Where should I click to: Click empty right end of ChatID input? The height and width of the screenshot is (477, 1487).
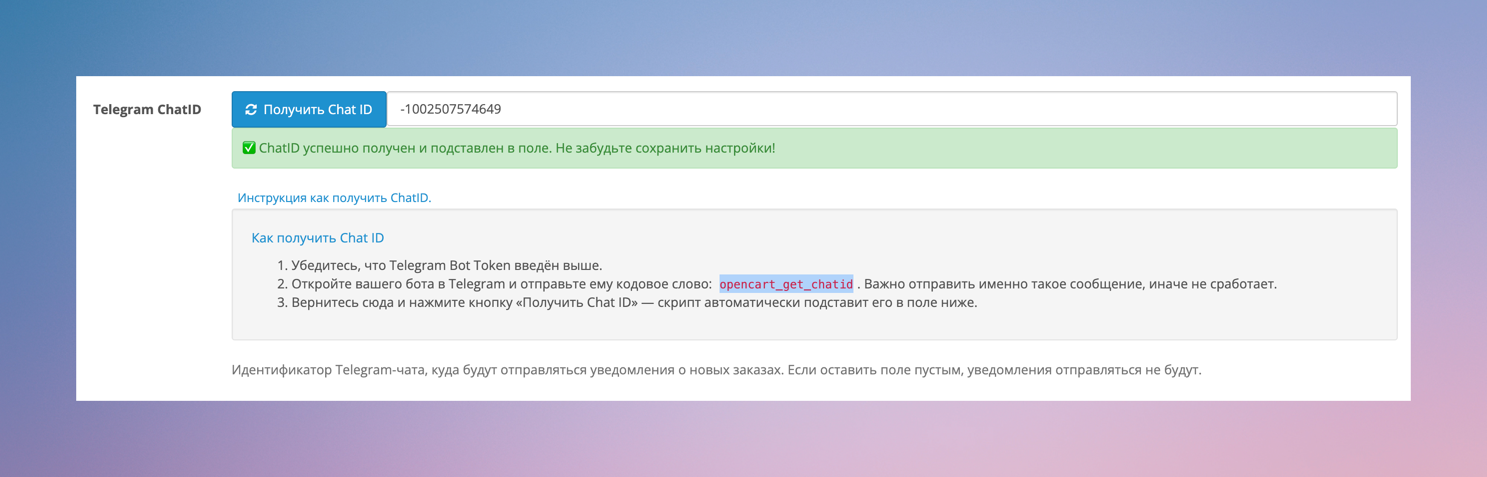(x=1300, y=109)
